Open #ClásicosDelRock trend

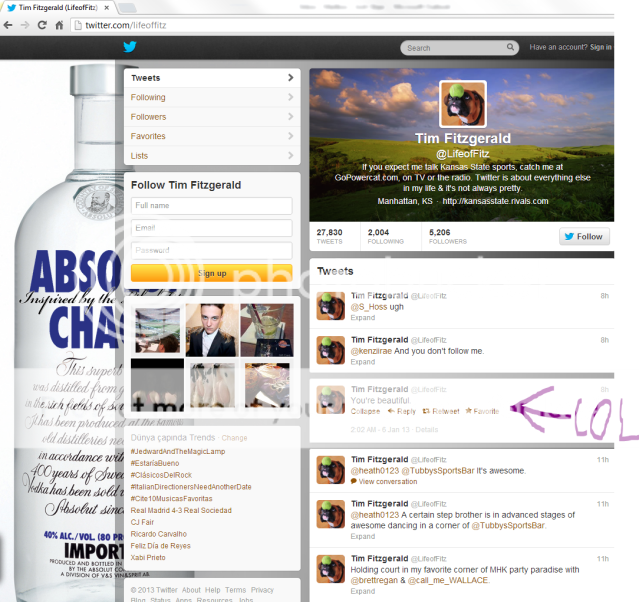click(x=161, y=475)
